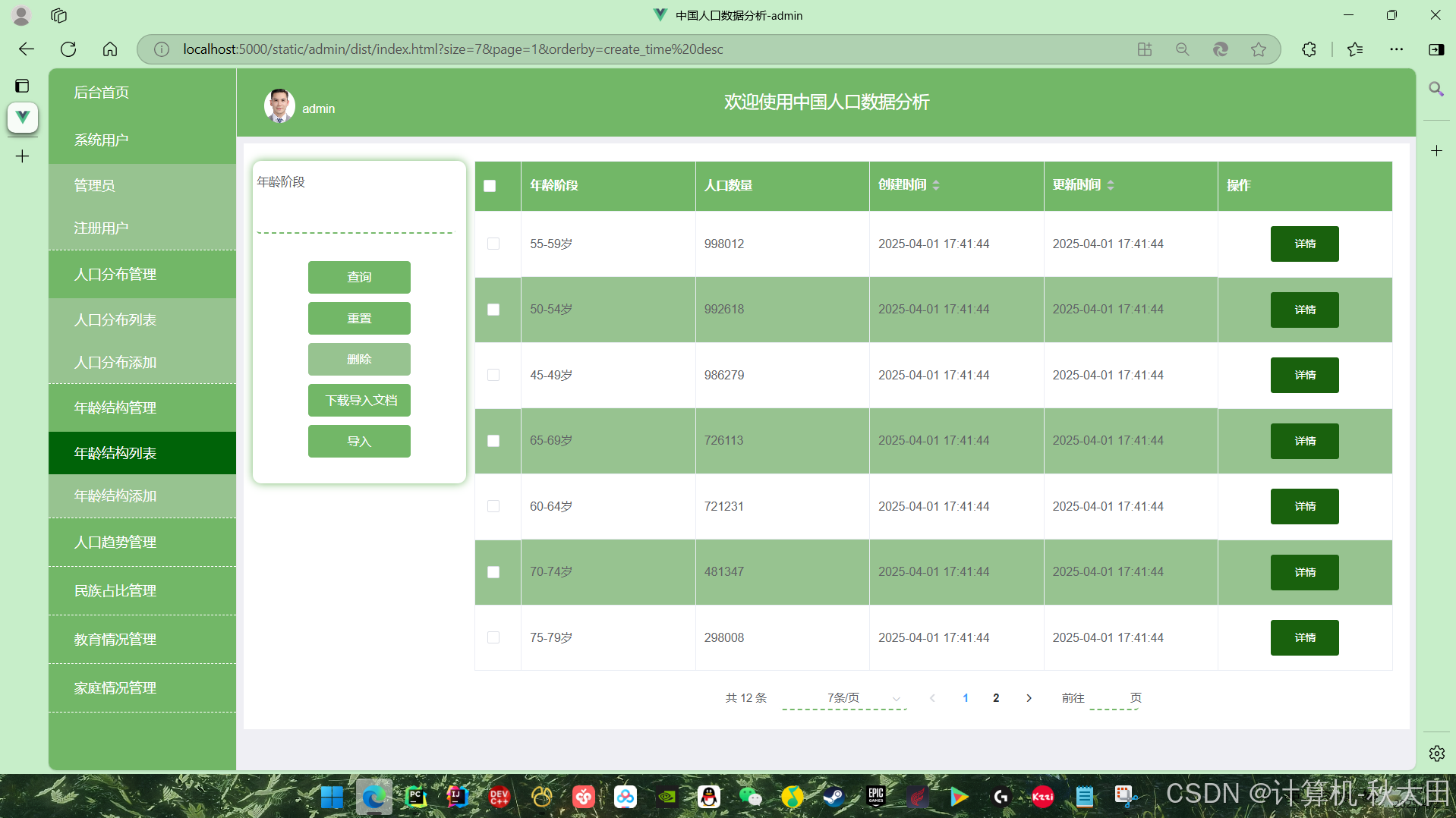Viewport: 1456px width, 818px height.
Task: Open sidebar settings gear icon
Action: (1436, 754)
